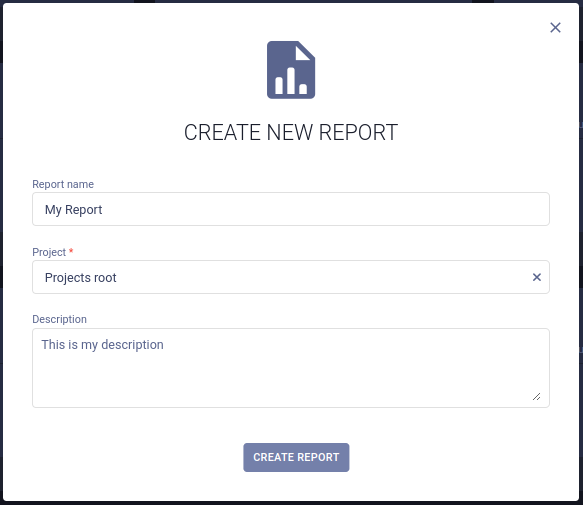
Task: Click into the Report name field
Action: (x=291, y=209)
